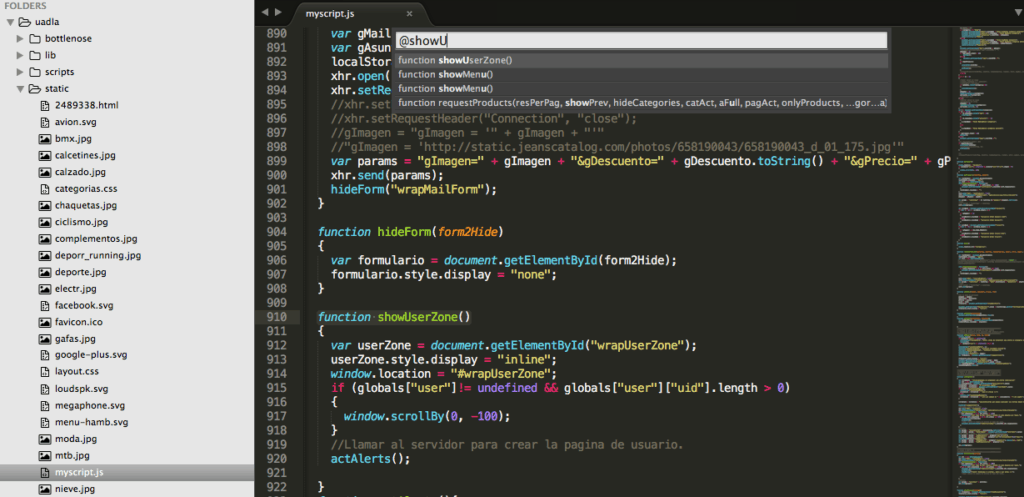Collapse the static folder
The image size is (1024, 497).
(x=20, y=89)
